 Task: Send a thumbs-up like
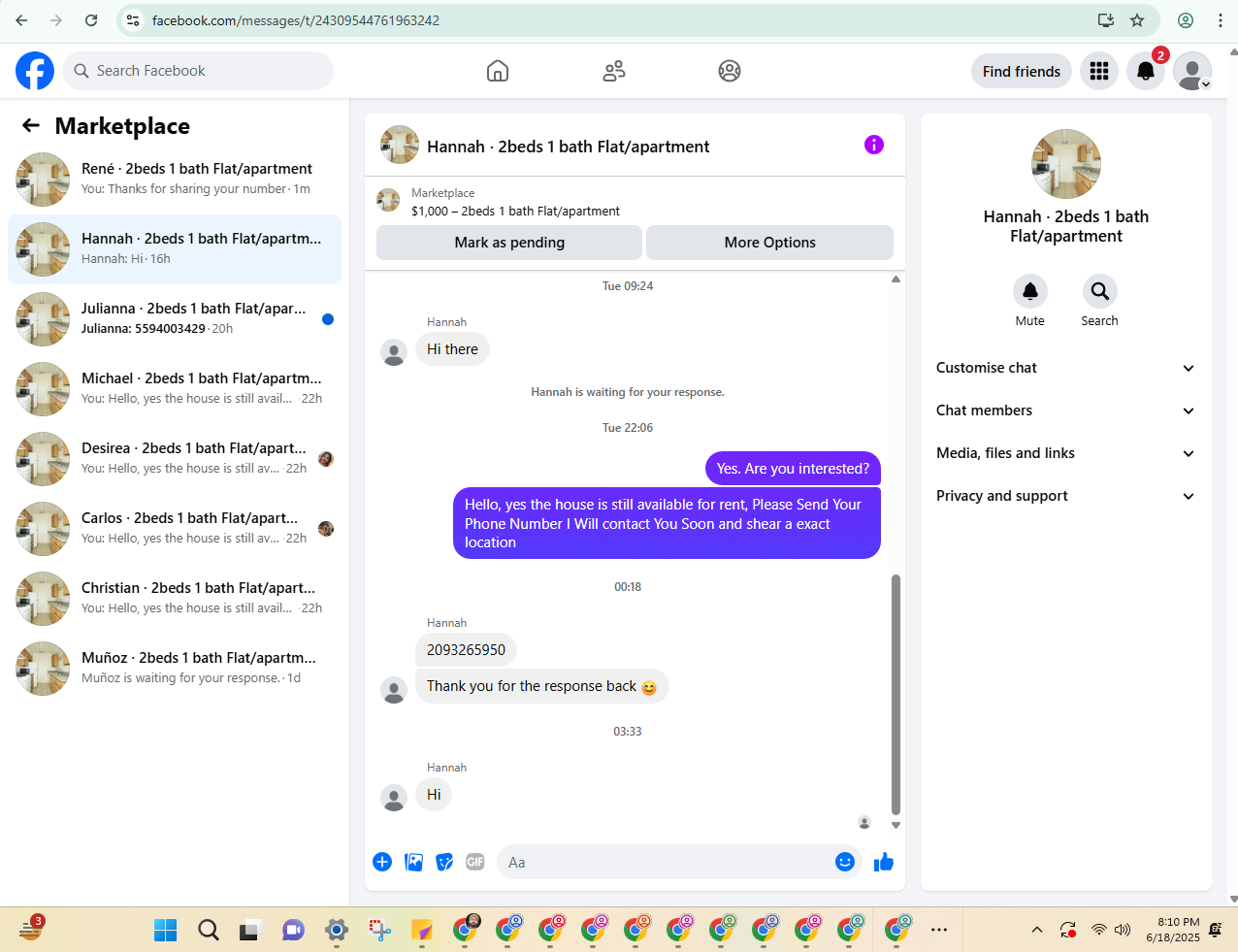coord(884,862)
